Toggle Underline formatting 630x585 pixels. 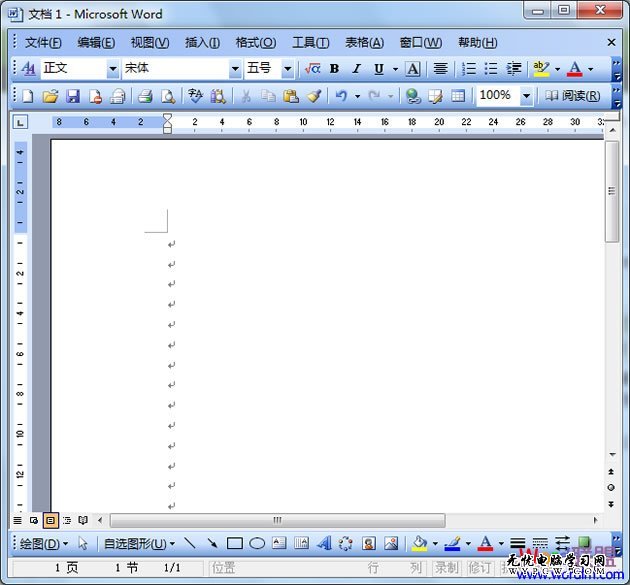[378, 69]
